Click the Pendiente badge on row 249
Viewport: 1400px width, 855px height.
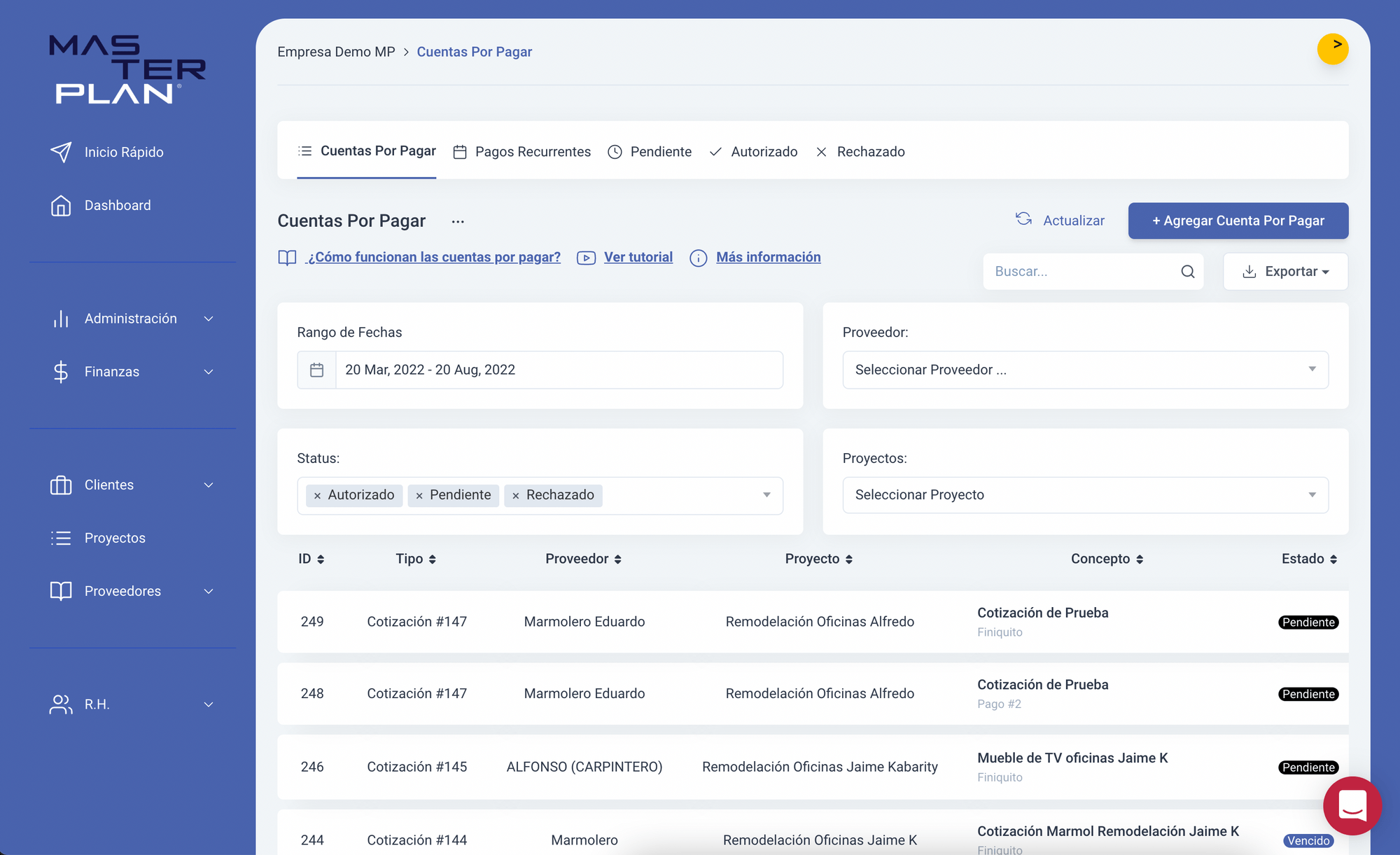[x=1308, y=623]
